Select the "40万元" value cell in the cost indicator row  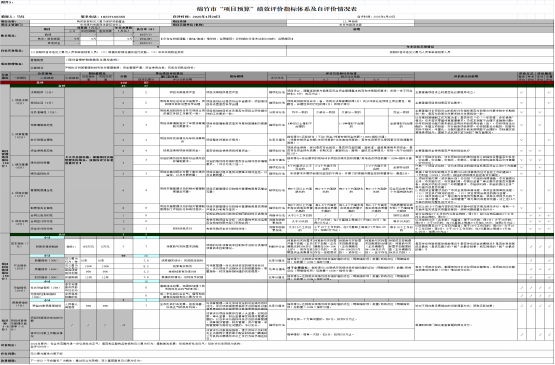point(88,247)
